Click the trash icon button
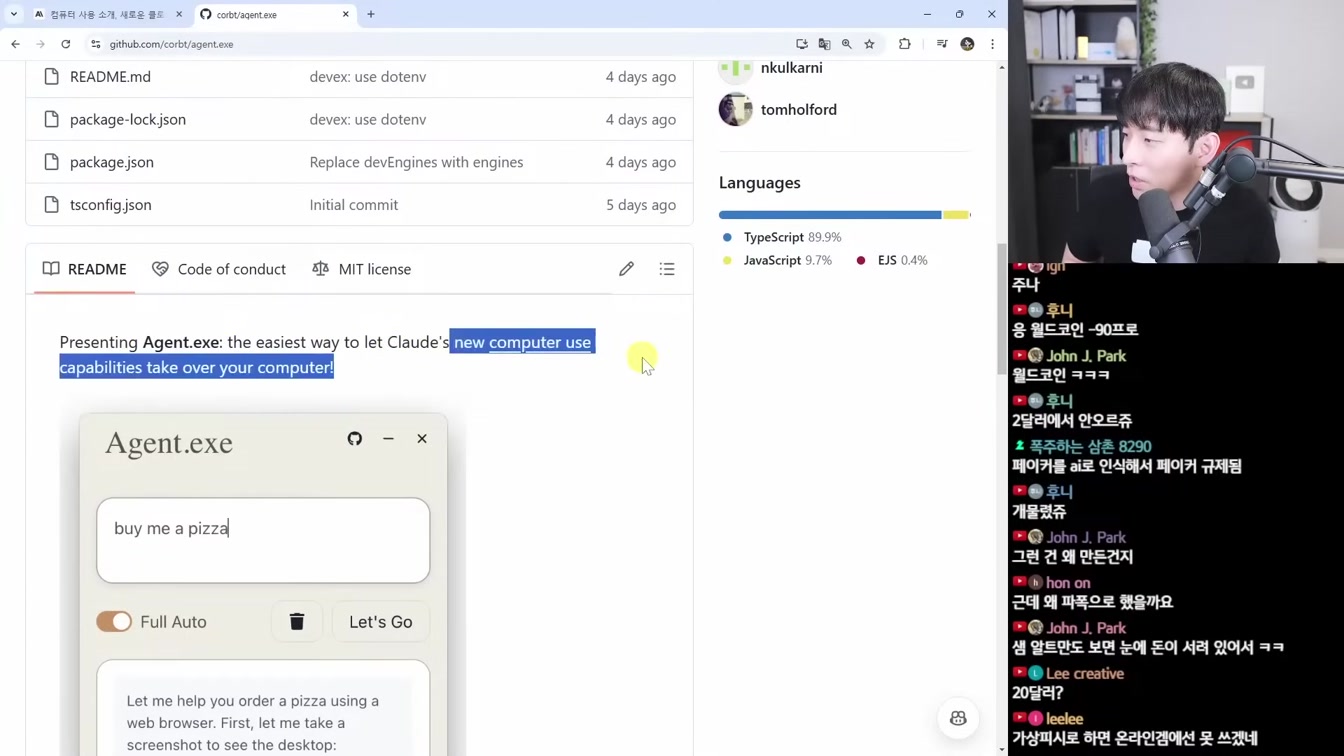The image size is (1344, 756). pos(297,622)
